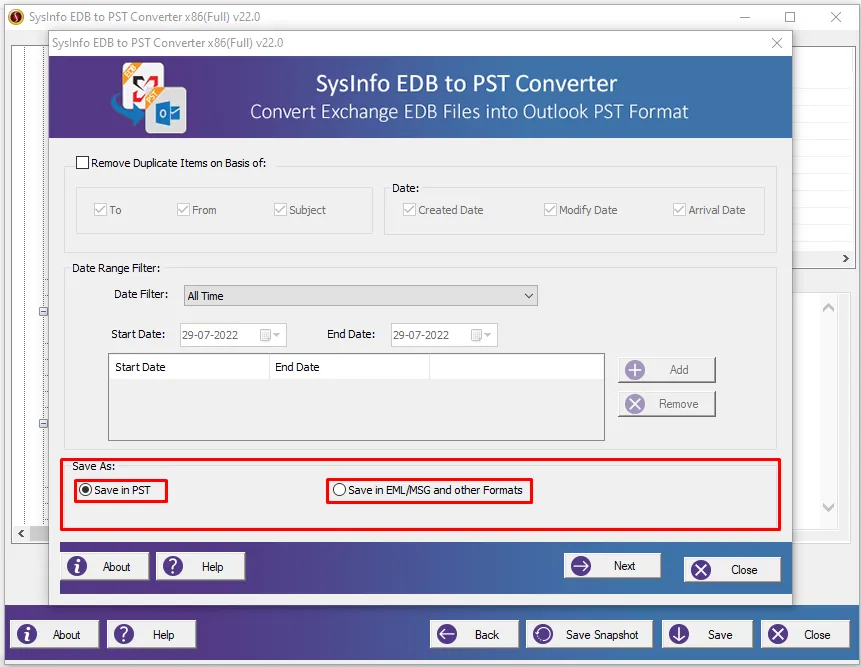This screenshot has width=861, height=667.
Task: Click the circular Save Snapshot icon
Action: pyautogui.click(x=544, y=634)
